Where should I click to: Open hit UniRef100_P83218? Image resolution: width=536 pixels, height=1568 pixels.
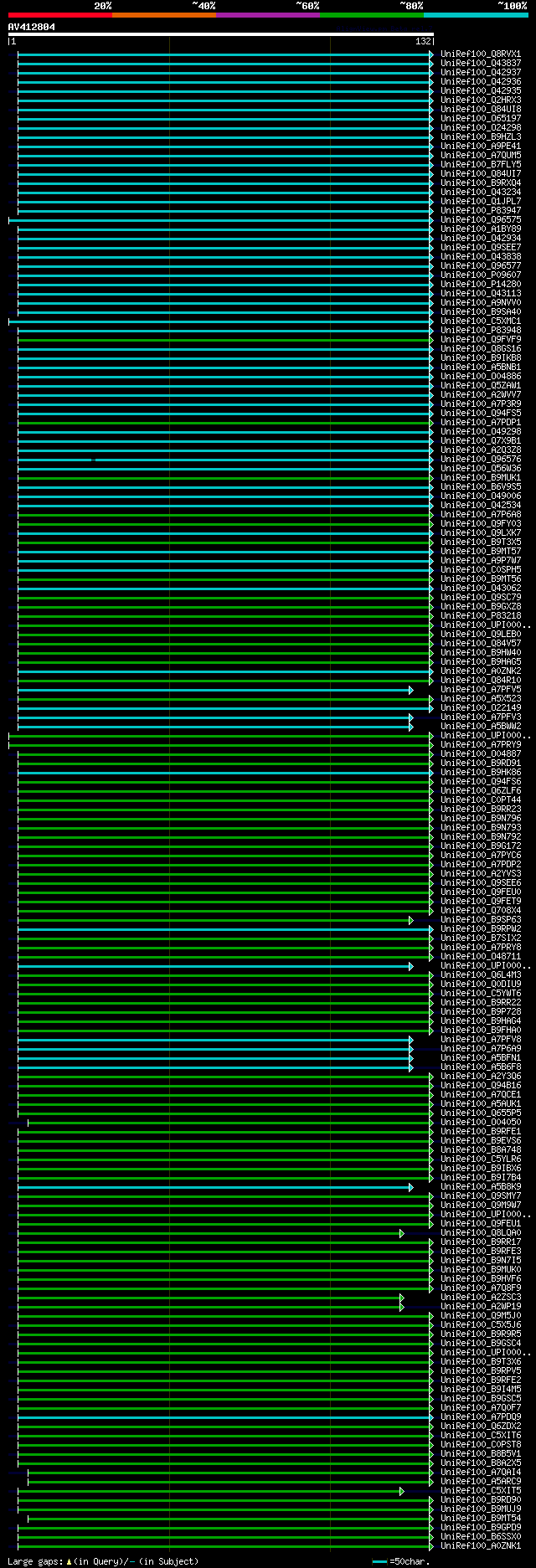point(481,615)
